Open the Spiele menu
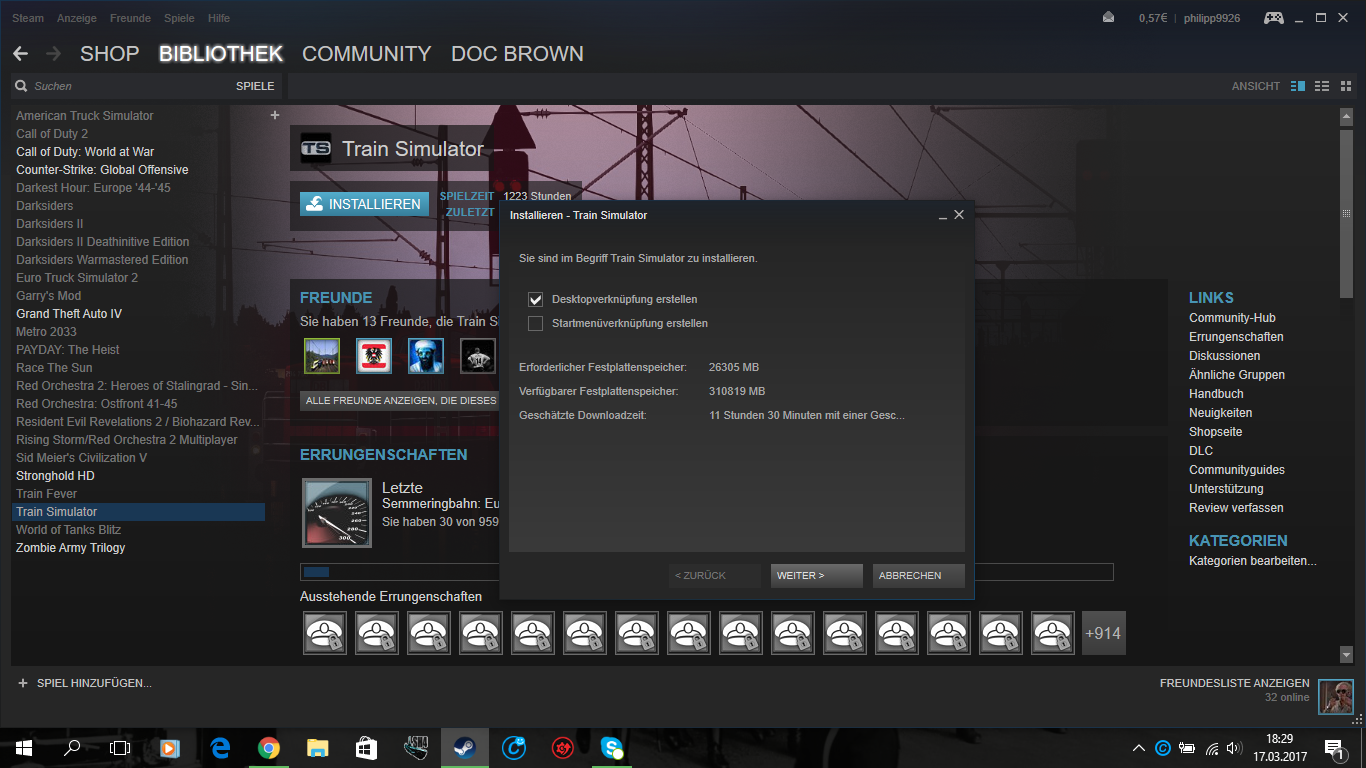This screenshot has height=768, width=1366. 180,18
